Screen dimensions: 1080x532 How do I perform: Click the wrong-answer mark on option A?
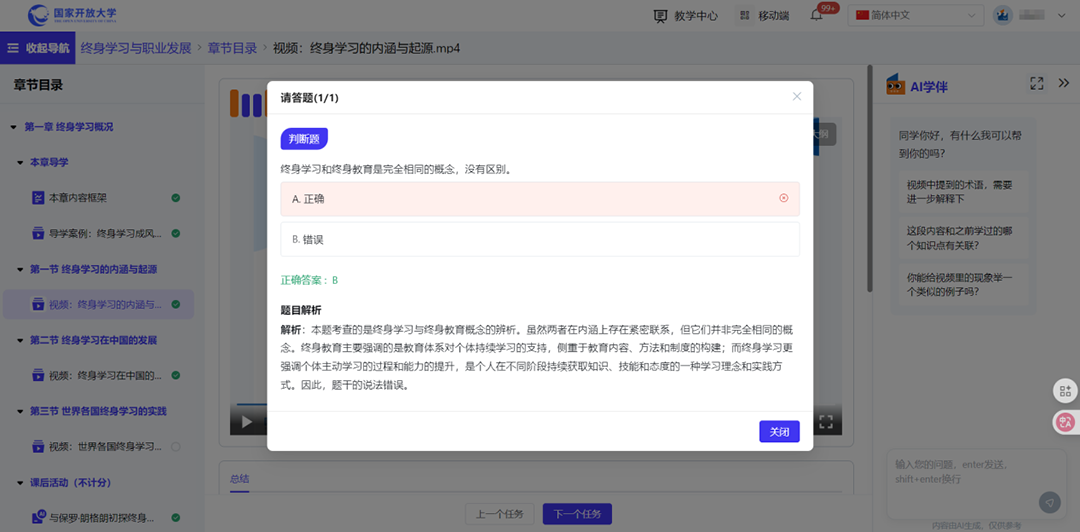[783, 198]
